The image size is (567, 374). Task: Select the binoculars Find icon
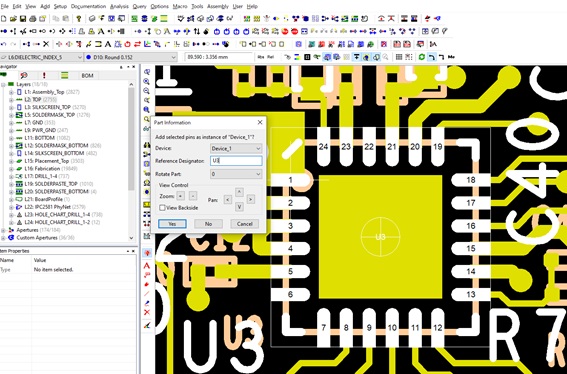tap(146, 145)
